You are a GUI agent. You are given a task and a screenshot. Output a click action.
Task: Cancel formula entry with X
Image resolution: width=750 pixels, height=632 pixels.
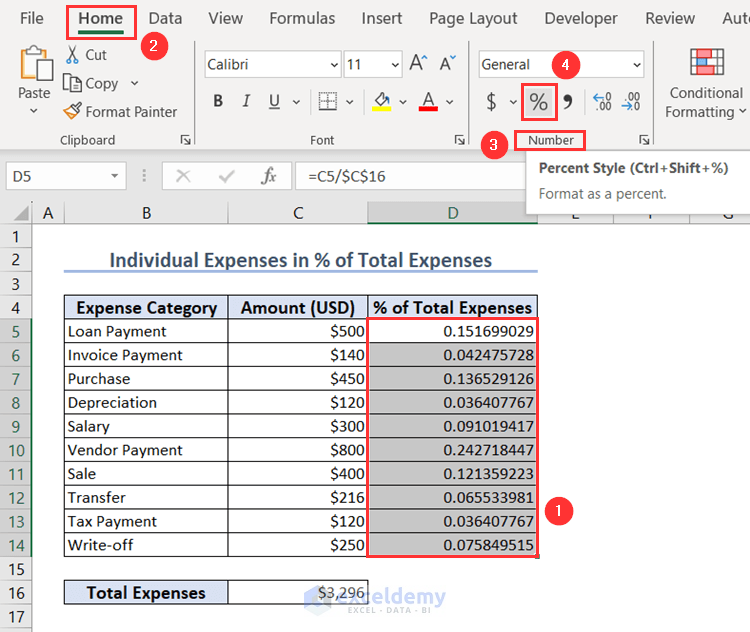(183, 176)
